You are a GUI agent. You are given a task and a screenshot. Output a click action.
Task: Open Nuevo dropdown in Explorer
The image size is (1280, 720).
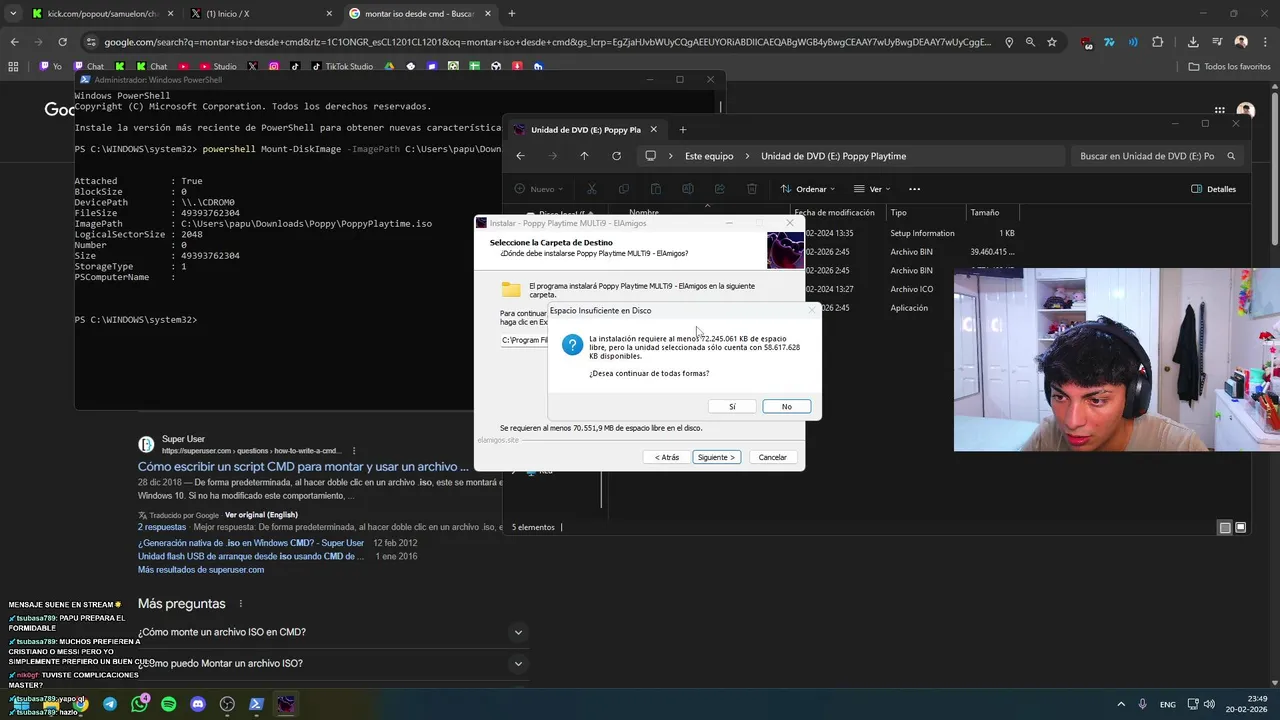[539, 189]
